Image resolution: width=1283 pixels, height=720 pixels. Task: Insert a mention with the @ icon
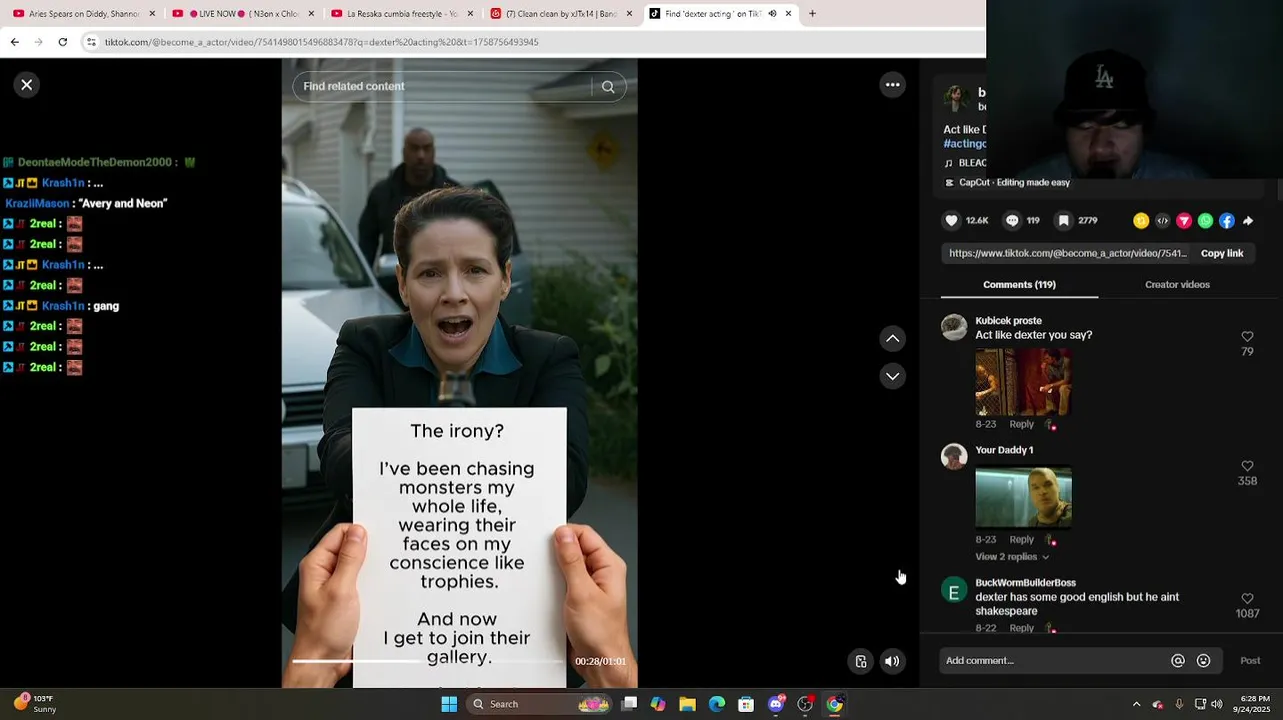1178,661
